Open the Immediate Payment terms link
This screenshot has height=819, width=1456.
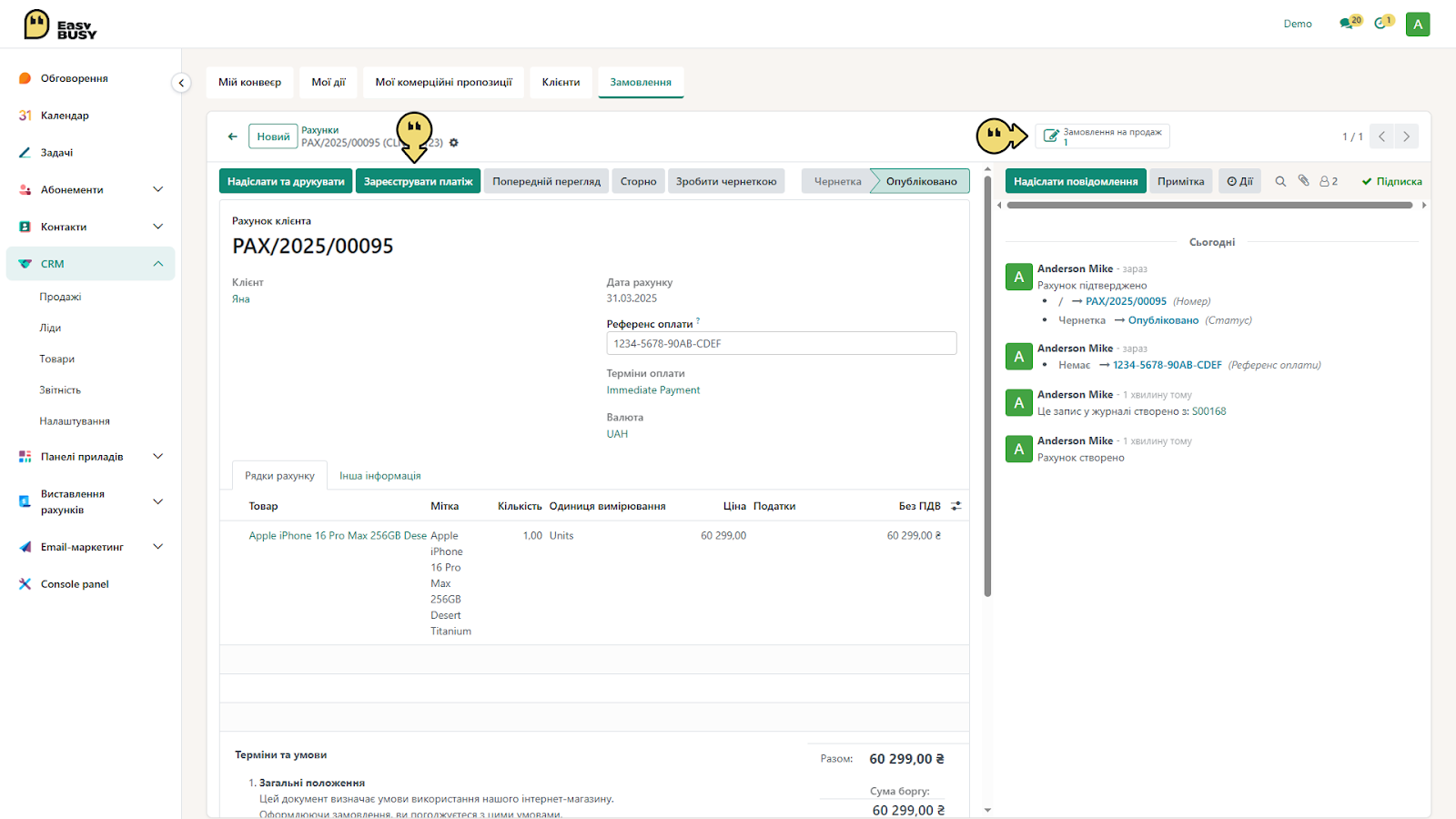point(653,389)
